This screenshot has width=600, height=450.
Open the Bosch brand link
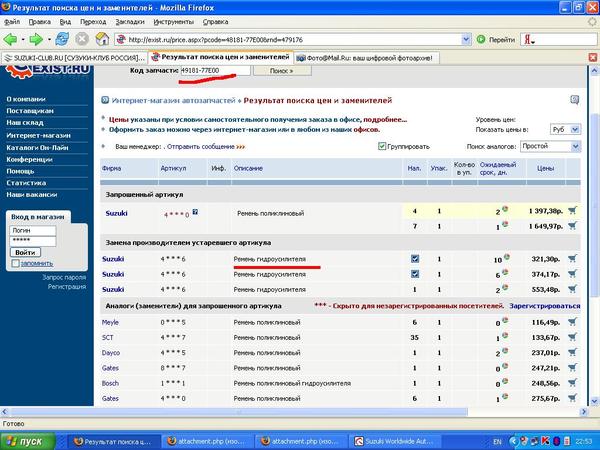click(110, 383)
